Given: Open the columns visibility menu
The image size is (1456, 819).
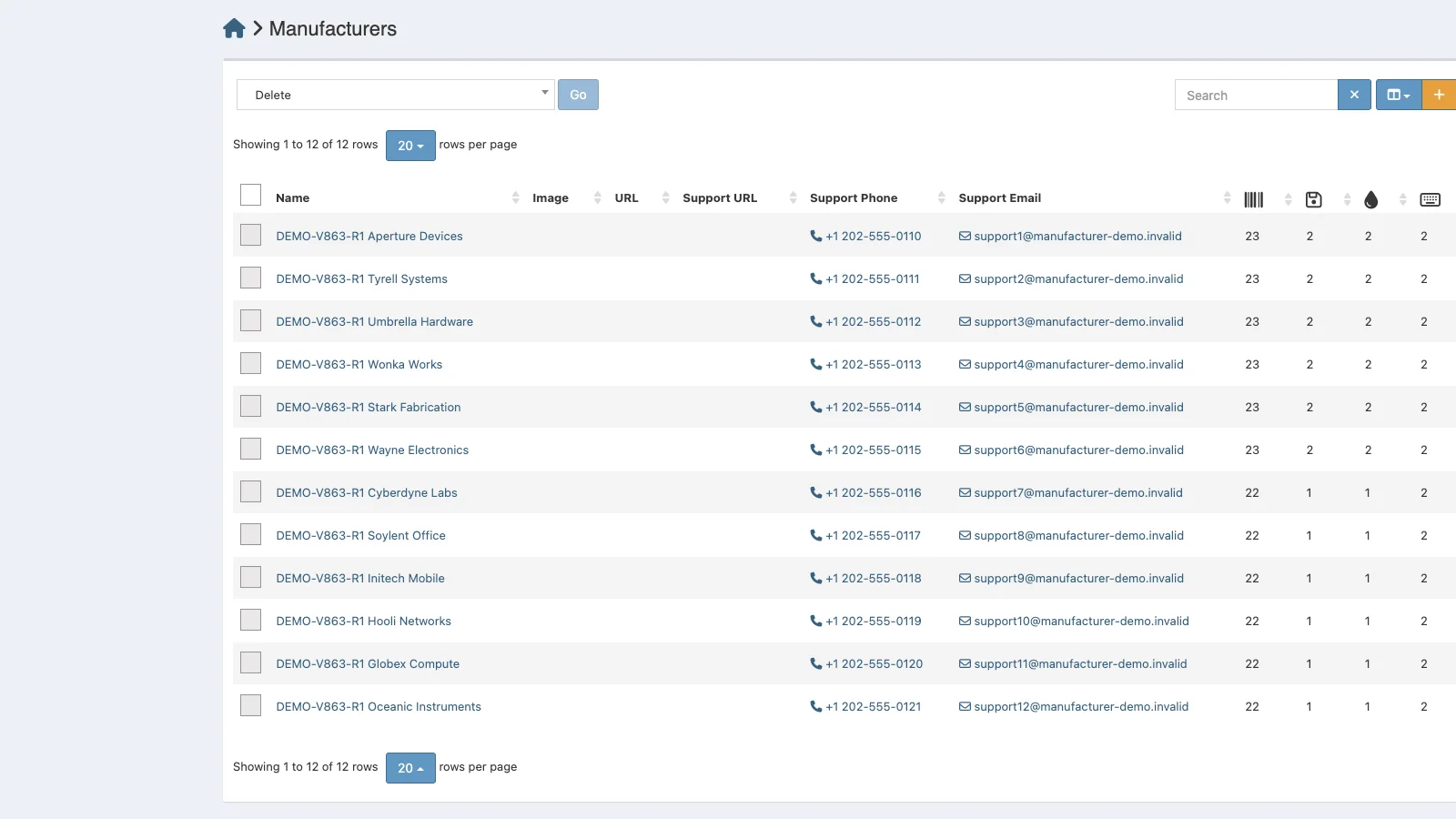Looking at the screenshot, I should coord(1399,95).
